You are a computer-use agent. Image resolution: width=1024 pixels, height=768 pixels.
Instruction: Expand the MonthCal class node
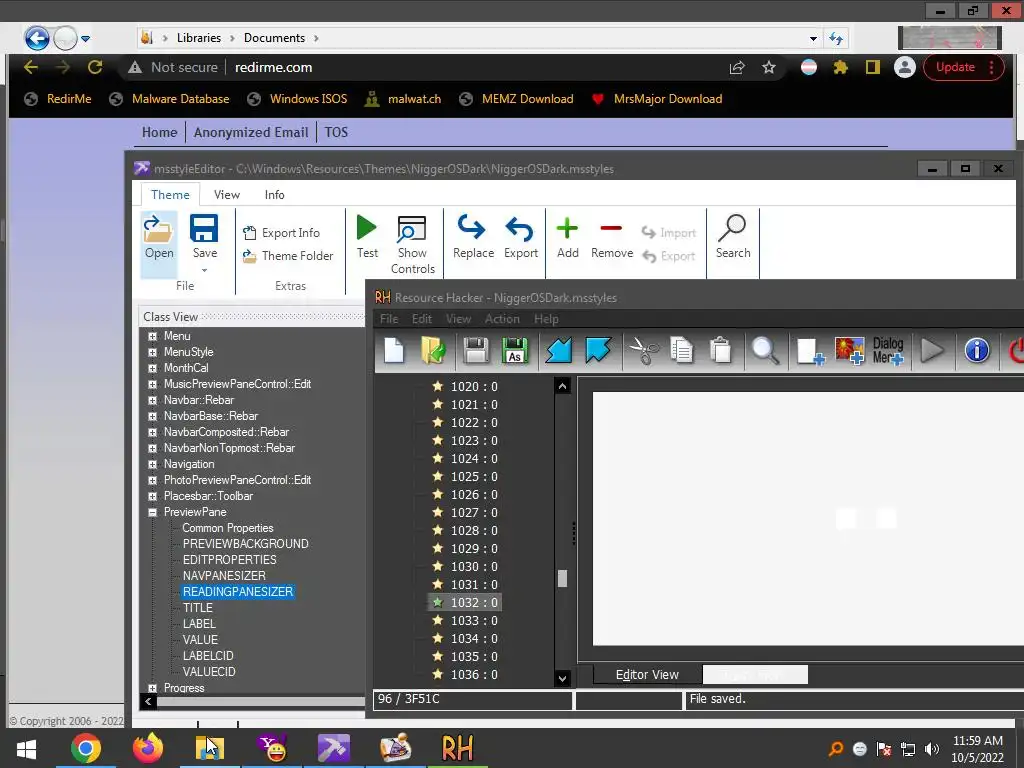152,368
